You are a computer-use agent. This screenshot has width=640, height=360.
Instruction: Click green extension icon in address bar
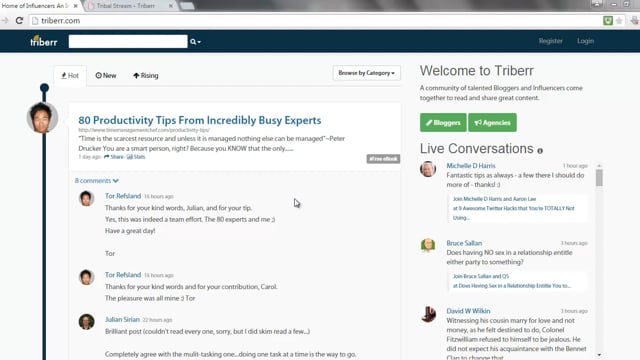click(x=608, y=20)
